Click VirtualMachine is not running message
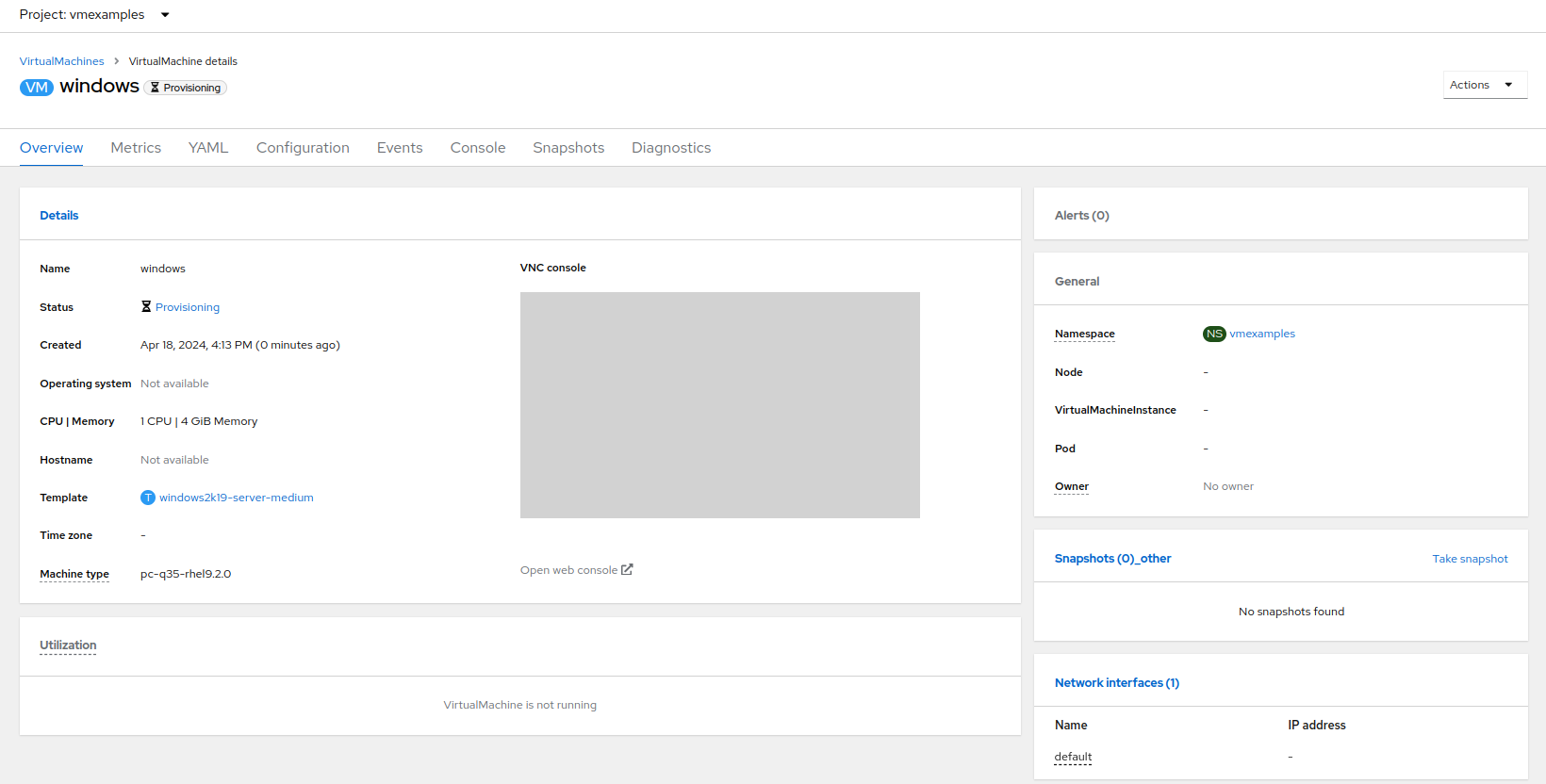This screenshot has height=784, width=1546. pyautogui.click(x=520, y=705)
